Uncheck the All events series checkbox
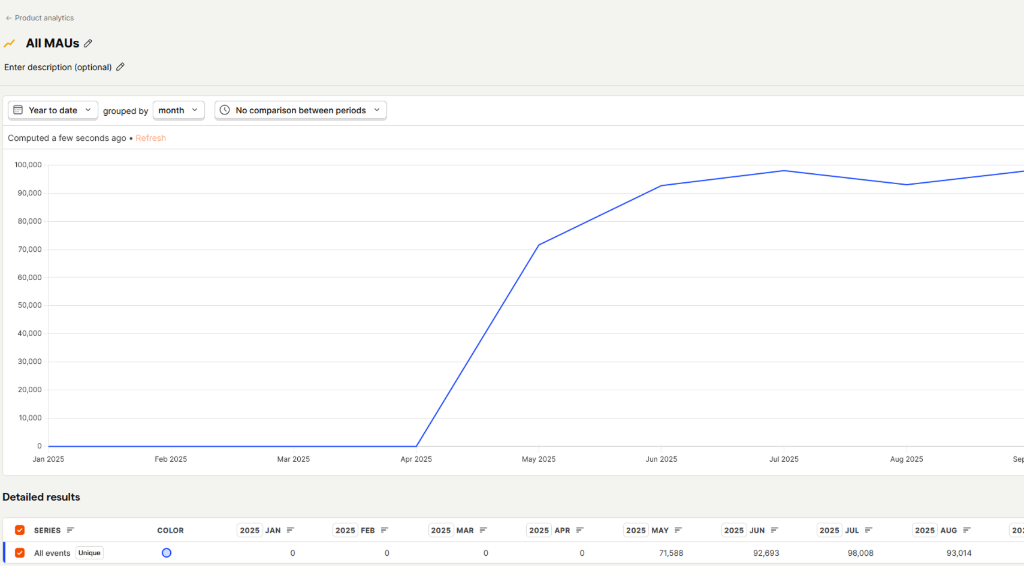 coord(20,553)
